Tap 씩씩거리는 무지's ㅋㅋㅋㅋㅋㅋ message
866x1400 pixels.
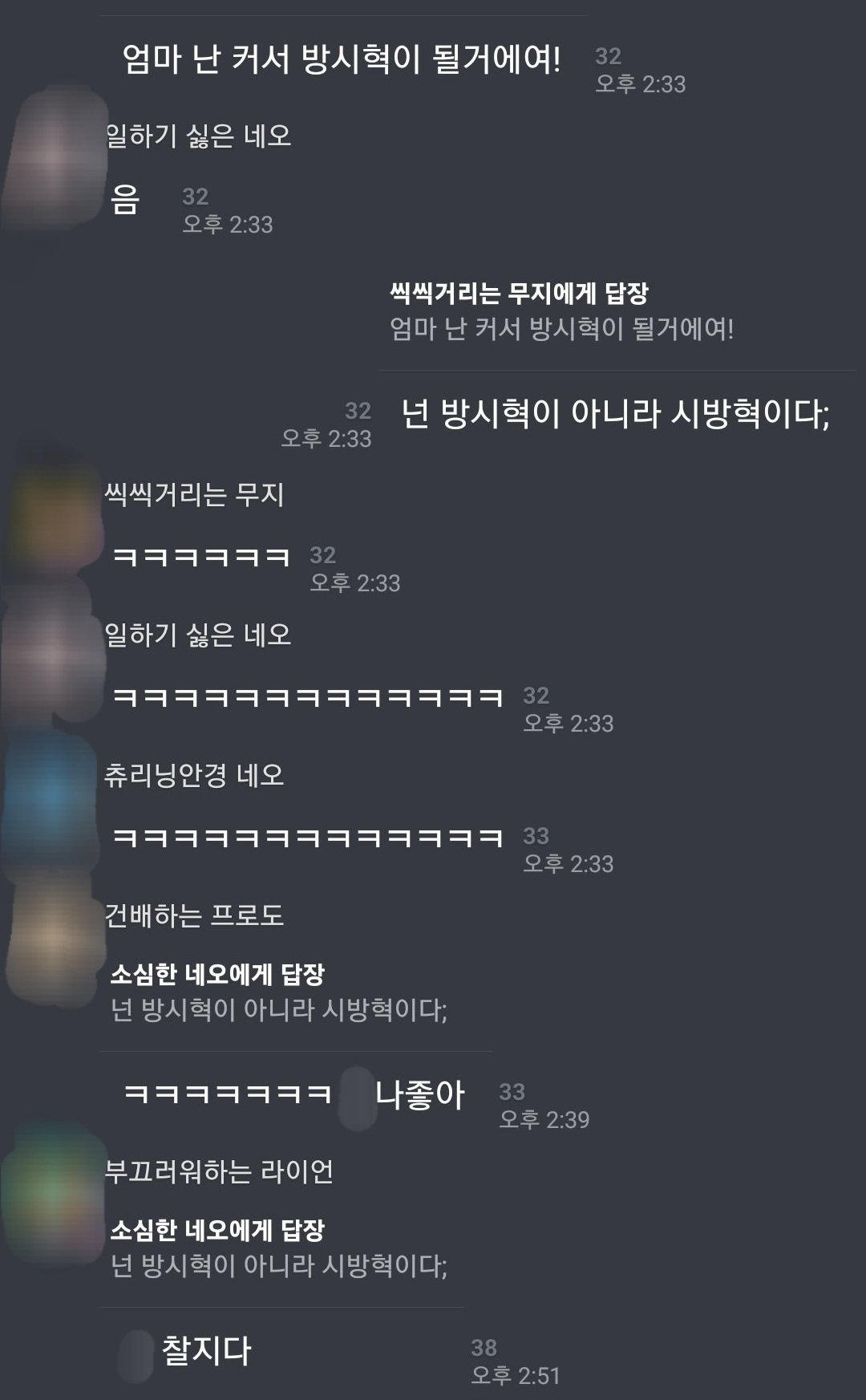tap(201, 557)
